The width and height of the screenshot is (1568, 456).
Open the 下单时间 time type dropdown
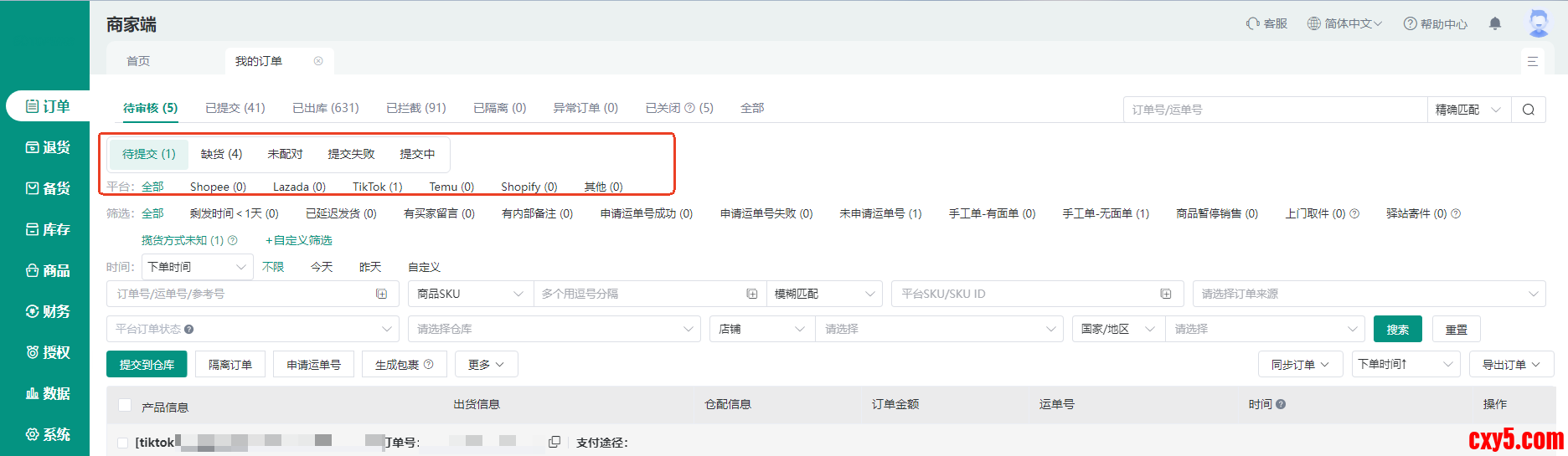(x=198, y=267)
